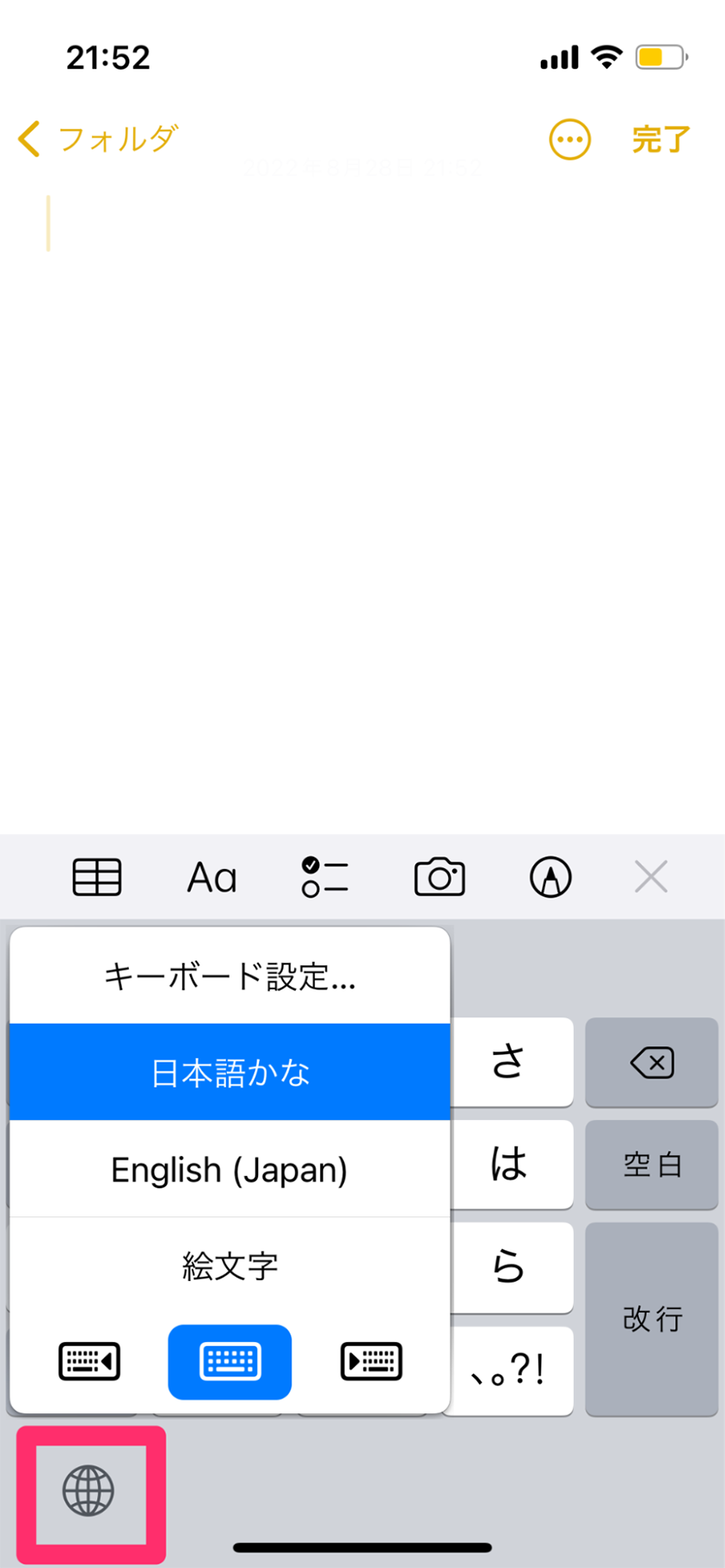The image size is (725, 1568).
Task: Open the Aa text formatting options
Action: 212,877
